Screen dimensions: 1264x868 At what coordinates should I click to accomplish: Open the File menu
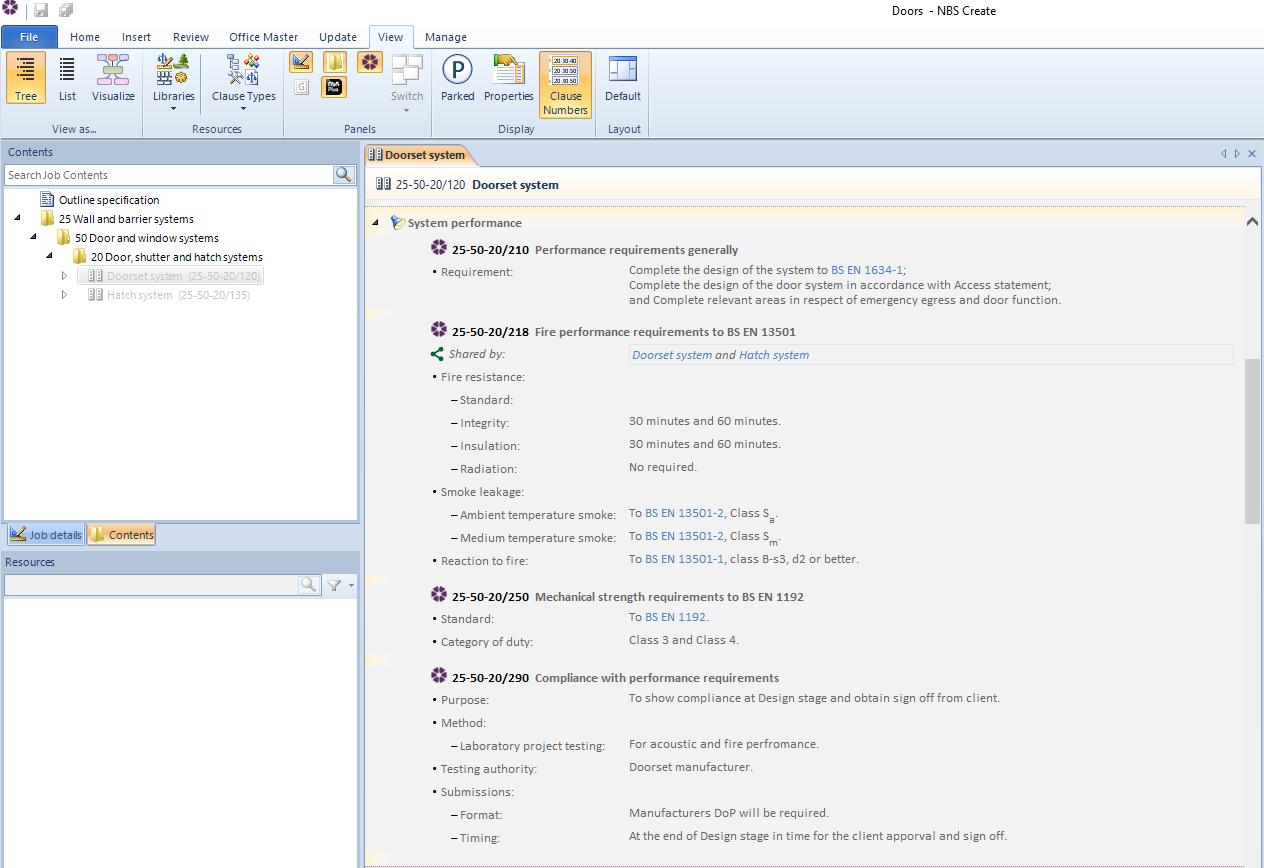point(29,37)
